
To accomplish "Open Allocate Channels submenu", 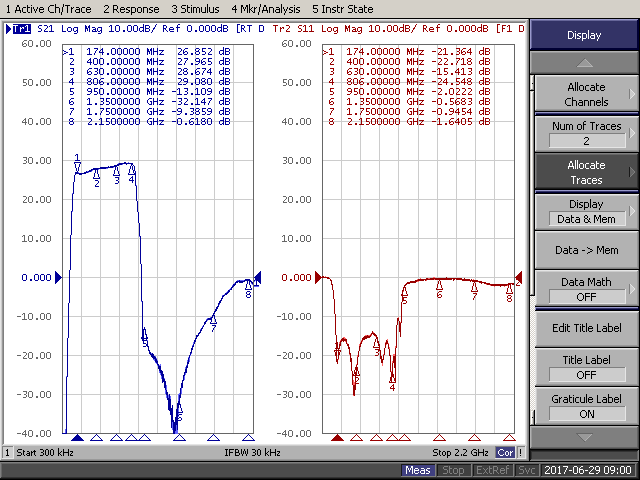I will (x=586, y=94).
